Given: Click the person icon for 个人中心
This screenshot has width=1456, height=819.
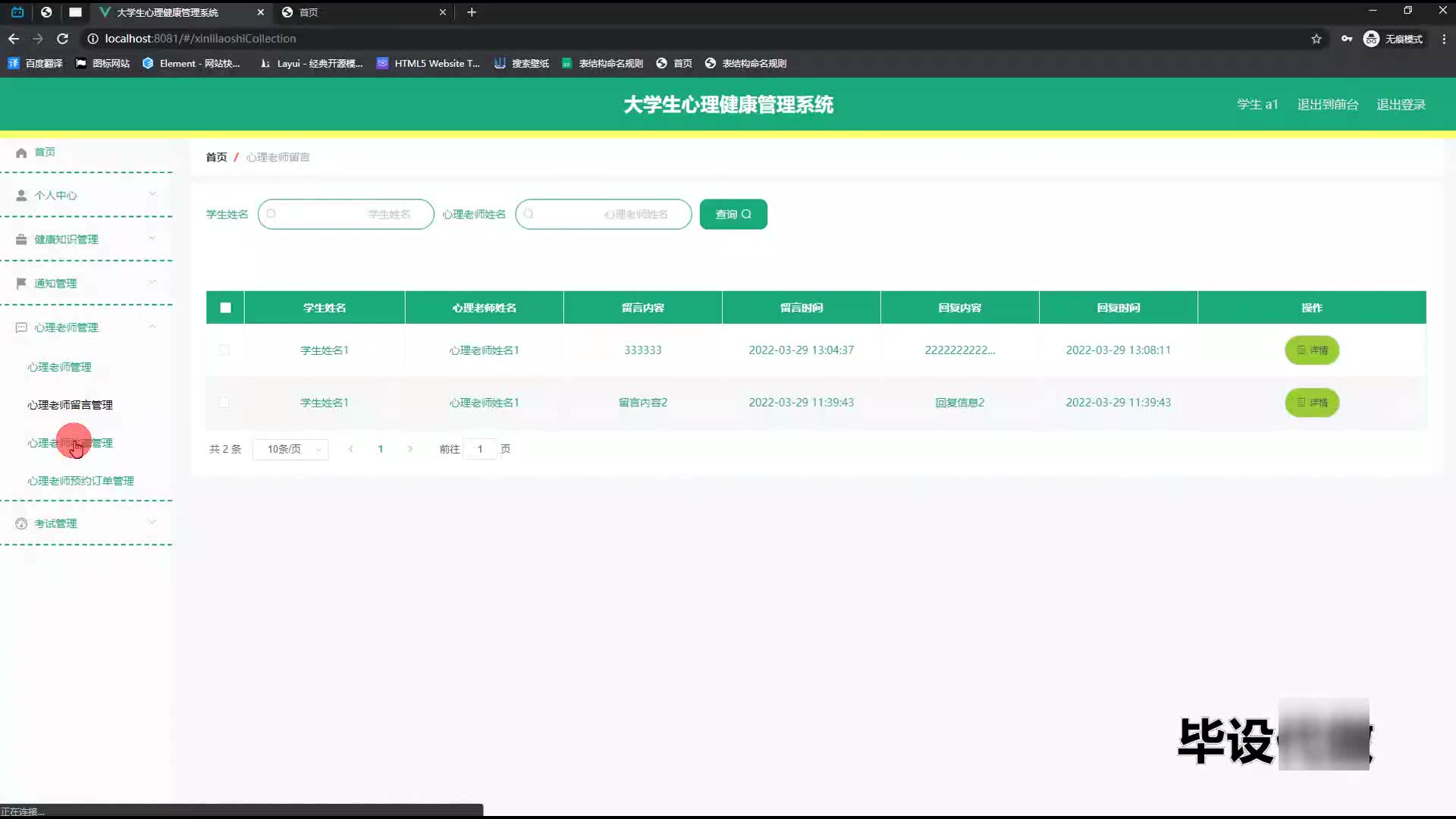Looking at the screenshot, I should [21, 196].
